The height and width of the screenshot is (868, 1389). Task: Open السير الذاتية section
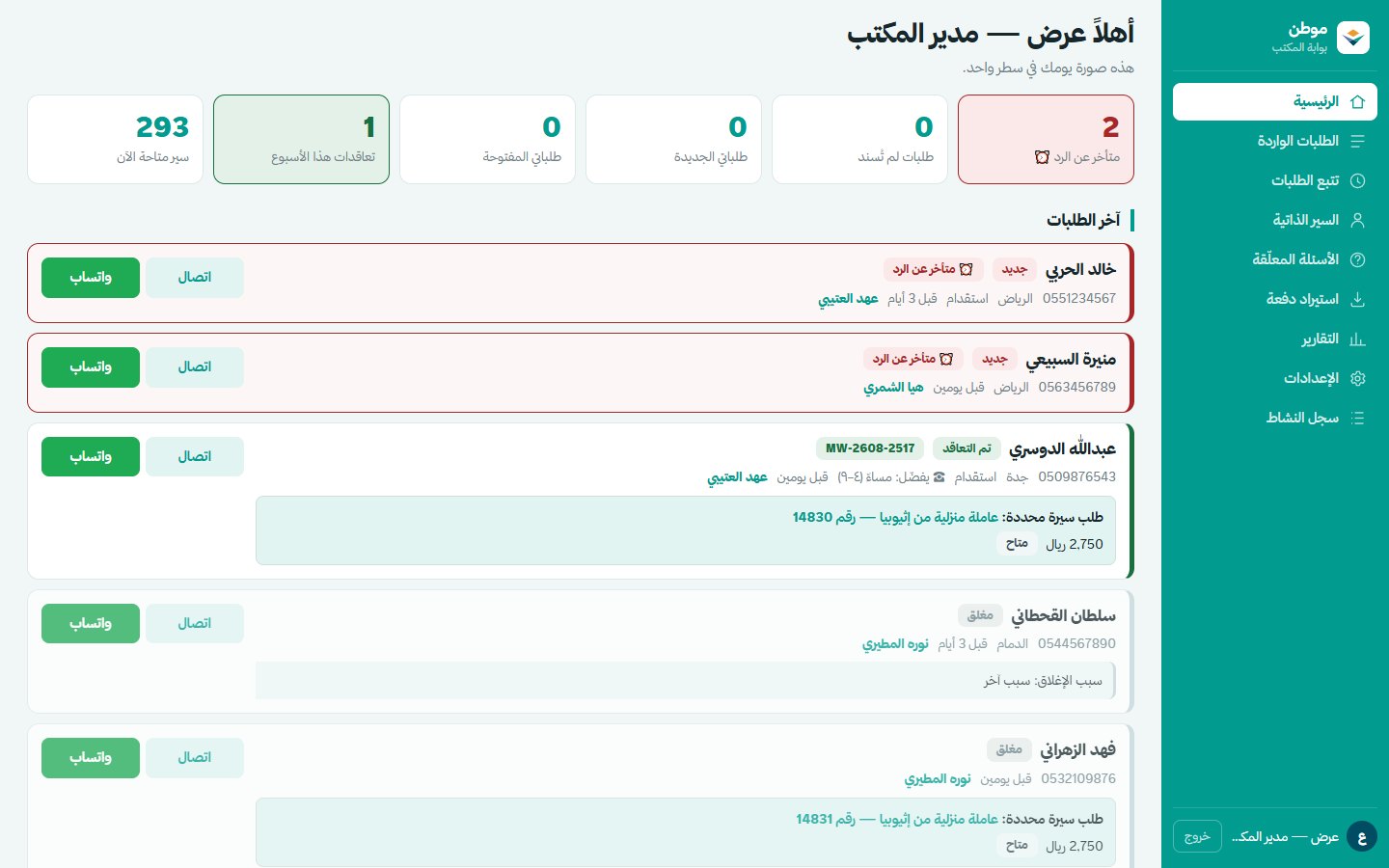tap(1275, 221)
